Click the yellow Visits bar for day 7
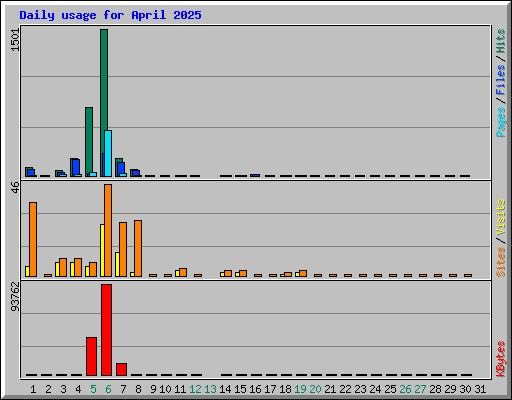Screen dimensions: 512x400 (x=117, y=264)
